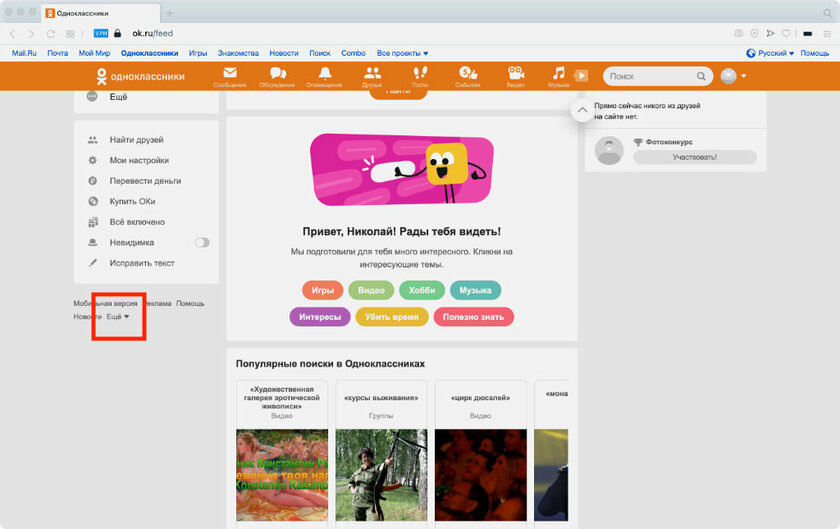
Task: Open the browser tab grid icon
Action: tap(70, 33)
